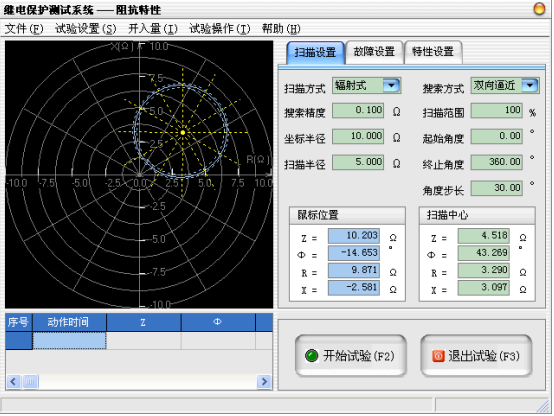Image resolution: width=554 pixels, height=416 pixels.
Task: Click the 退出试验(F3) button
Action: coord(476,356)
